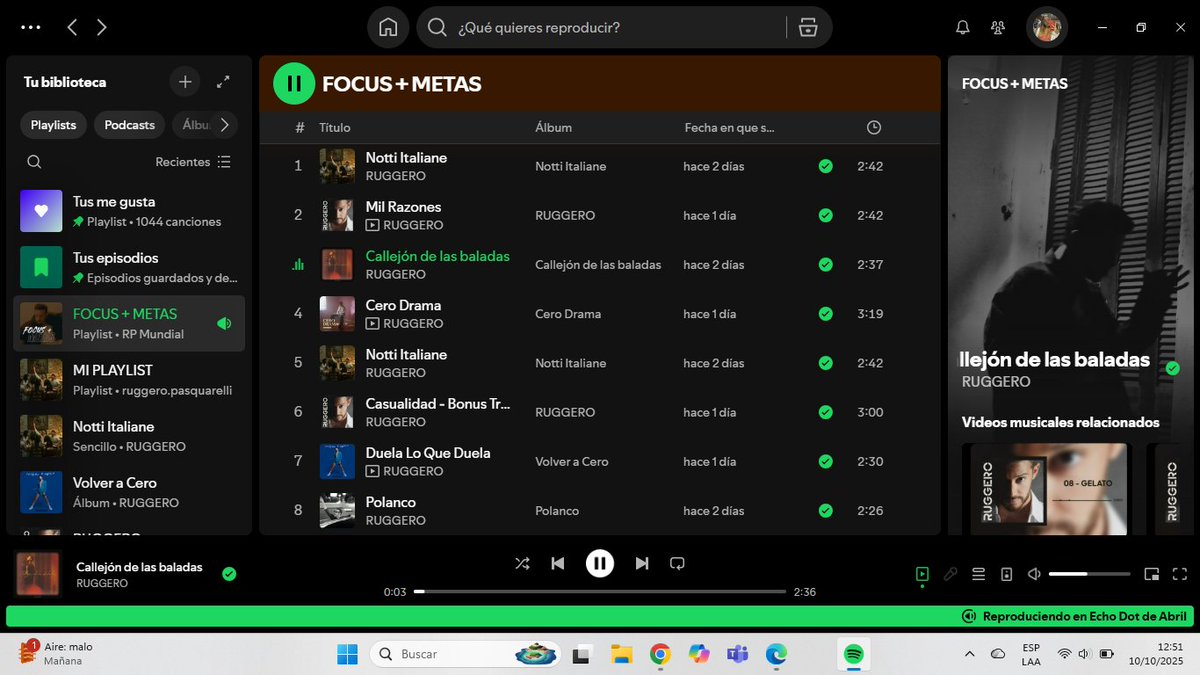The width and height of the screenshot is (1200, 675).
Task: Toggle shuffle playback
Action: 522,563
